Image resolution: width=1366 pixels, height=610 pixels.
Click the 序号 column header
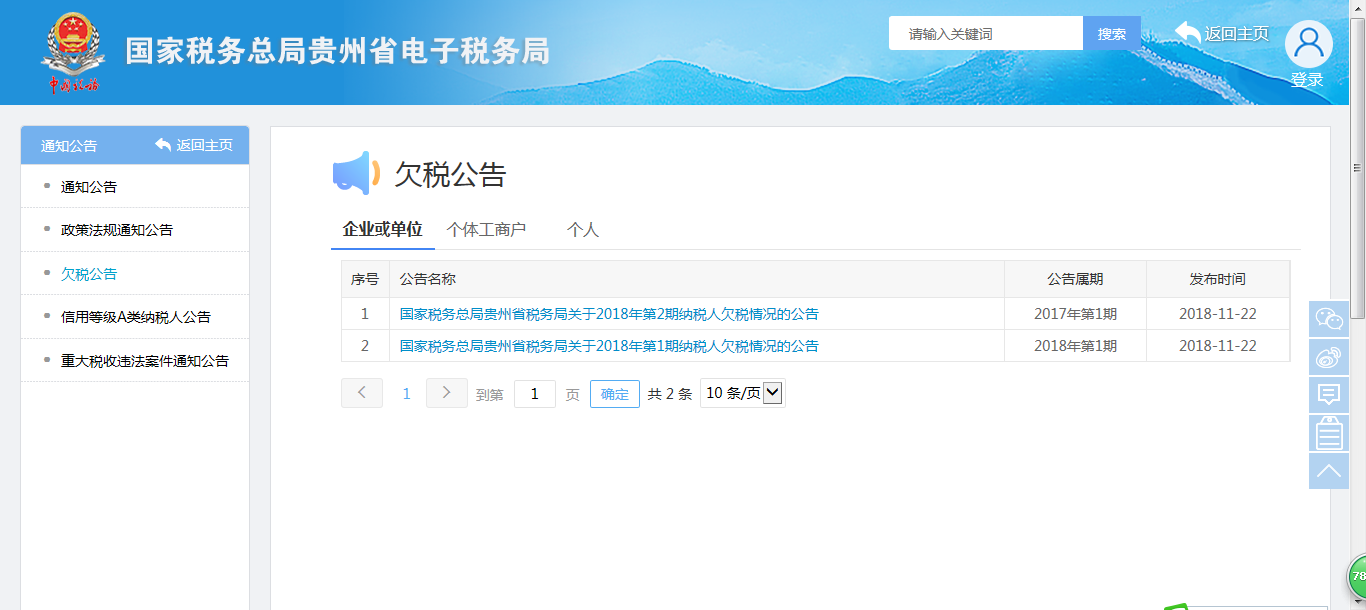pos(365,279)
